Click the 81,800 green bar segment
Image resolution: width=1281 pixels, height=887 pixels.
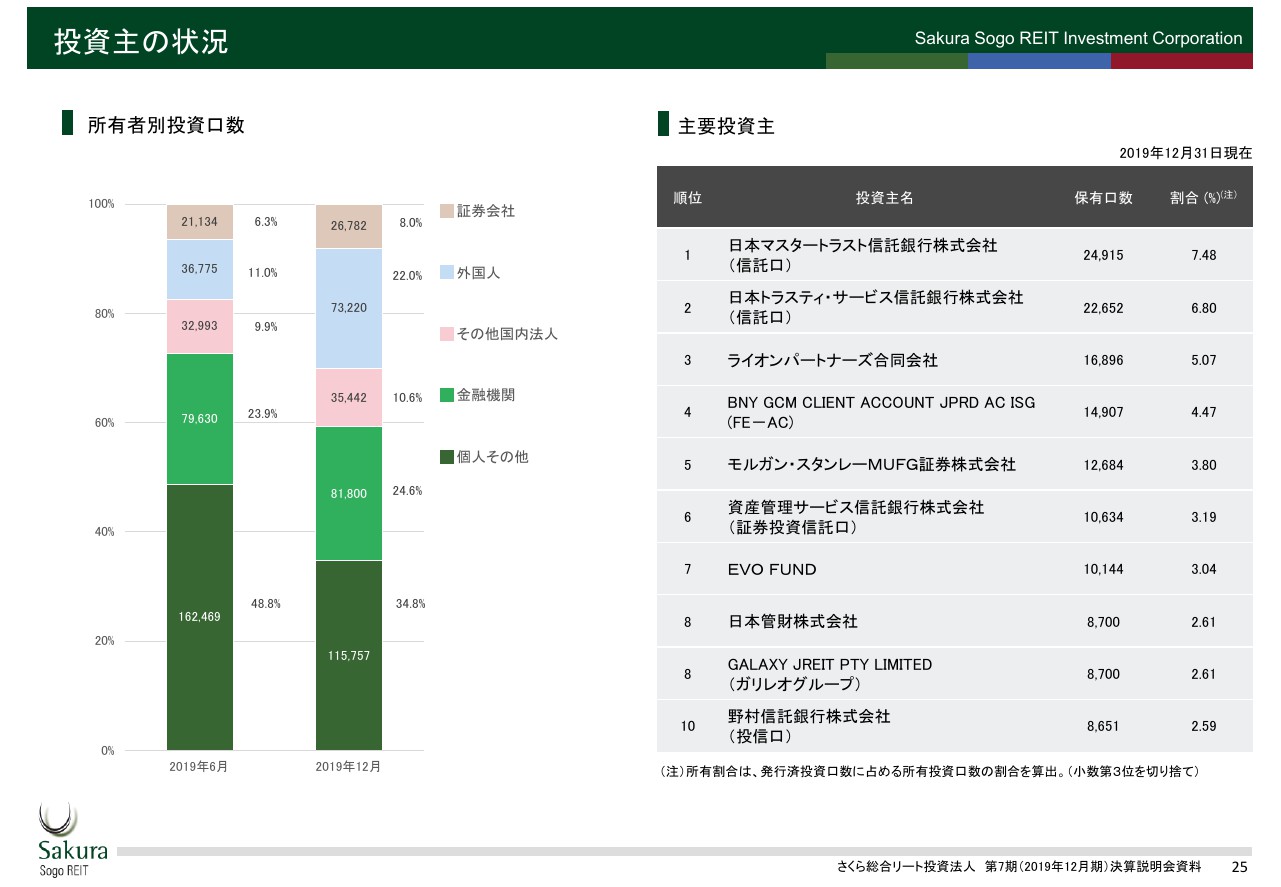point(349,494)
